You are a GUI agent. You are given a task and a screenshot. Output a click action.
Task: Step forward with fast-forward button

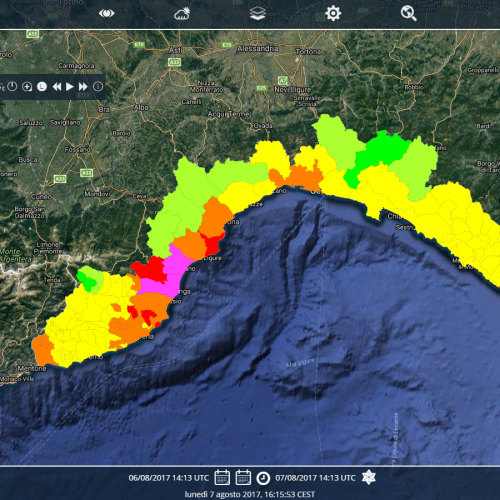click(83, 87)
